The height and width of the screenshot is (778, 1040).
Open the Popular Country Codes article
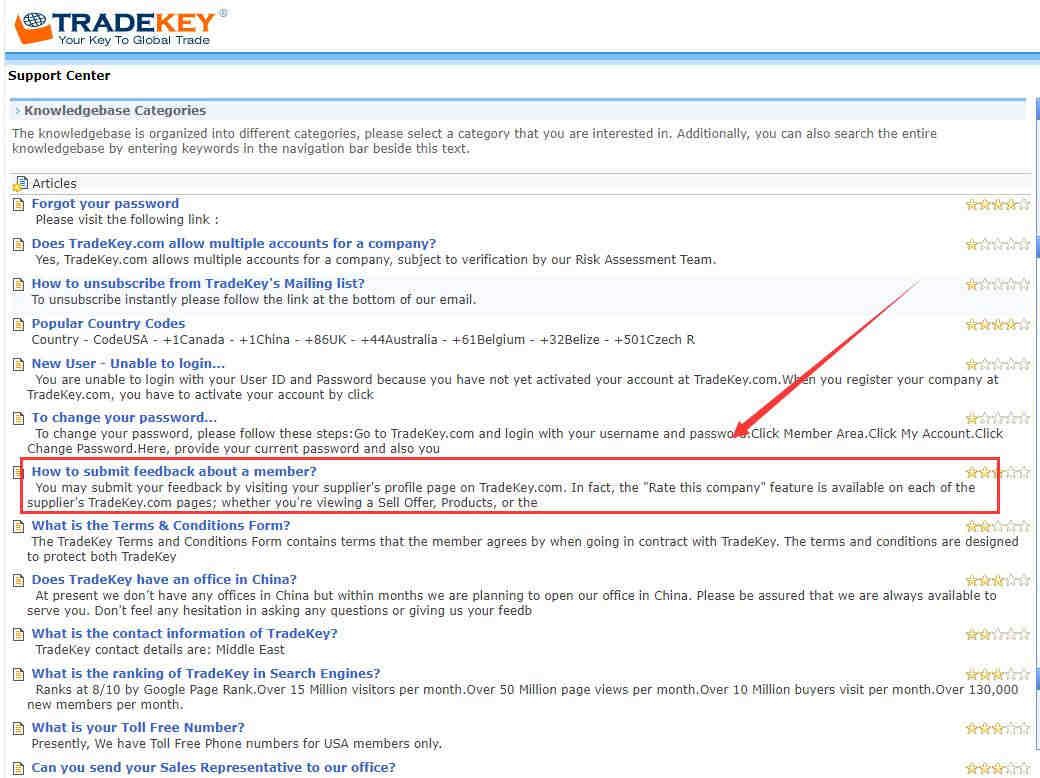tap(109, 324)
